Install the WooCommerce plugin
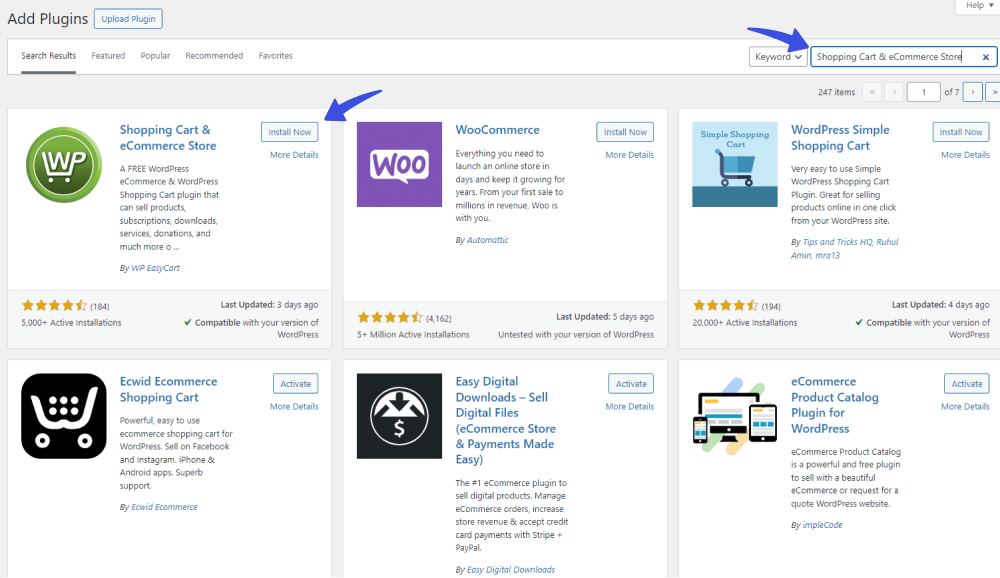Viewport: 1000px width, 578px height. tap(625, 132)
